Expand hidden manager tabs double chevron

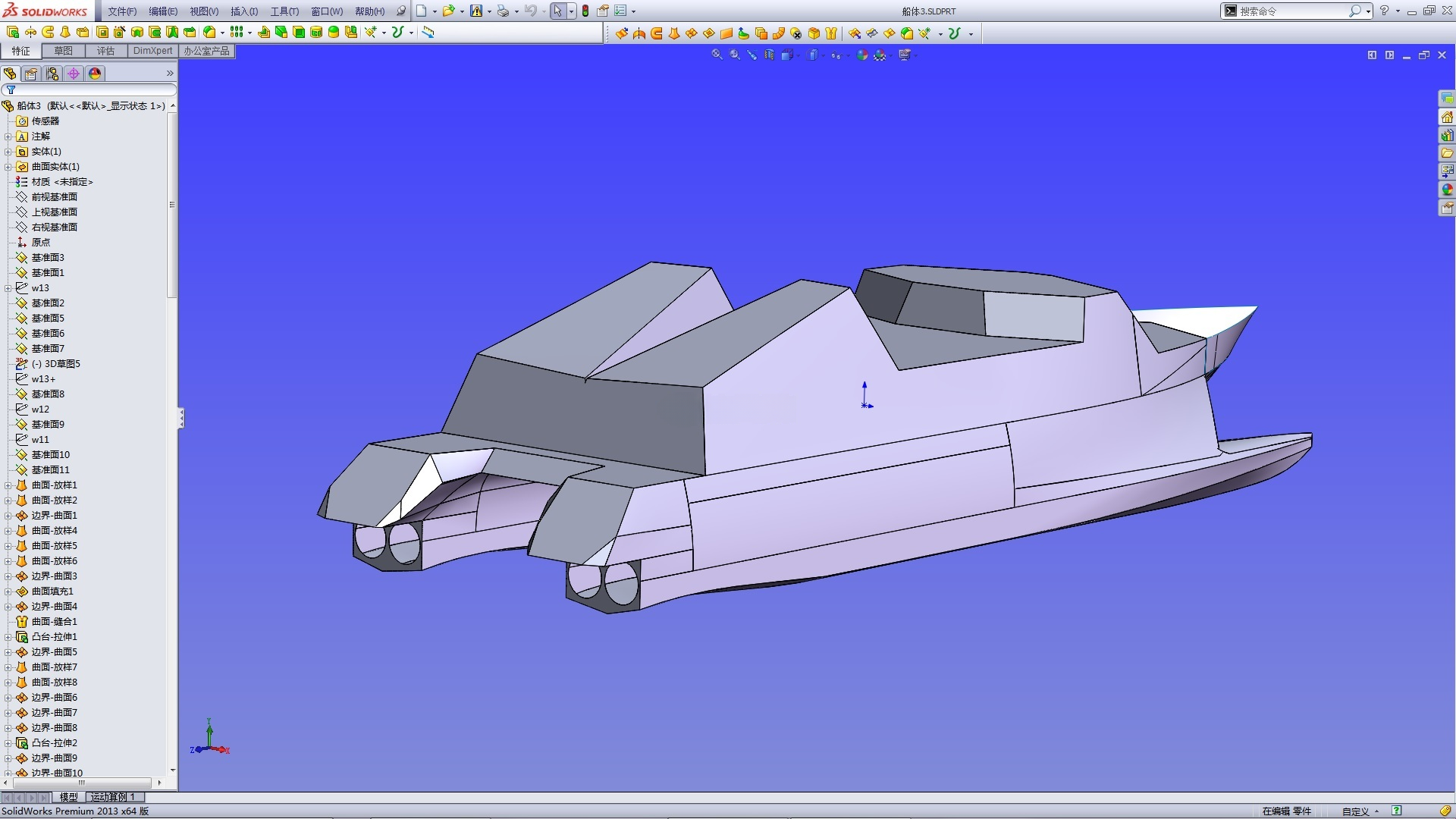click(170, 74)
